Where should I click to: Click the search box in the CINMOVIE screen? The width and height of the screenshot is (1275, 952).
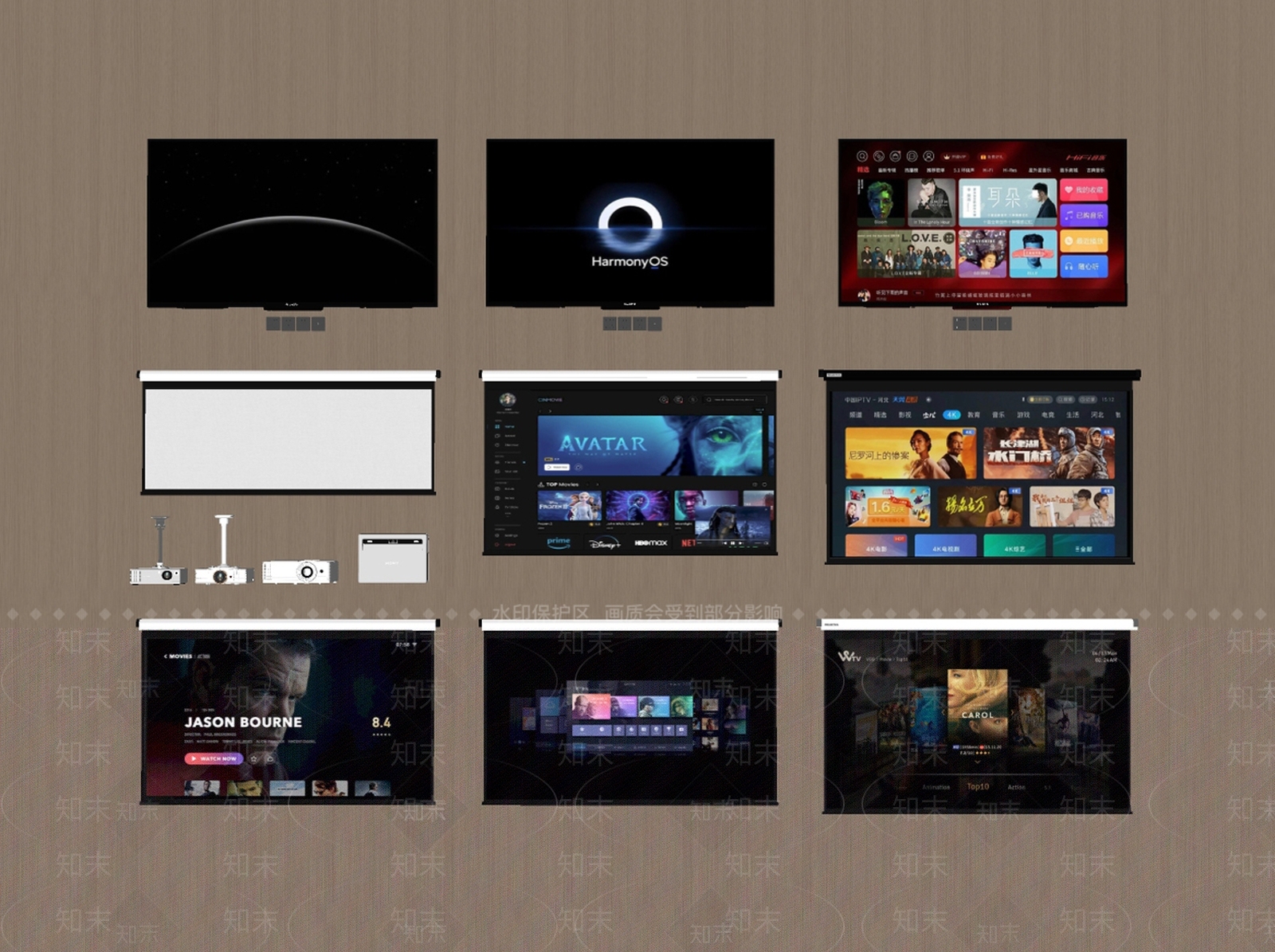736,399
